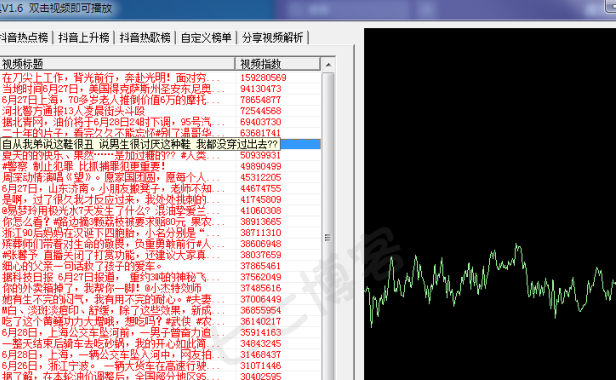Click the index value 37562049

[x=261, y=277]
